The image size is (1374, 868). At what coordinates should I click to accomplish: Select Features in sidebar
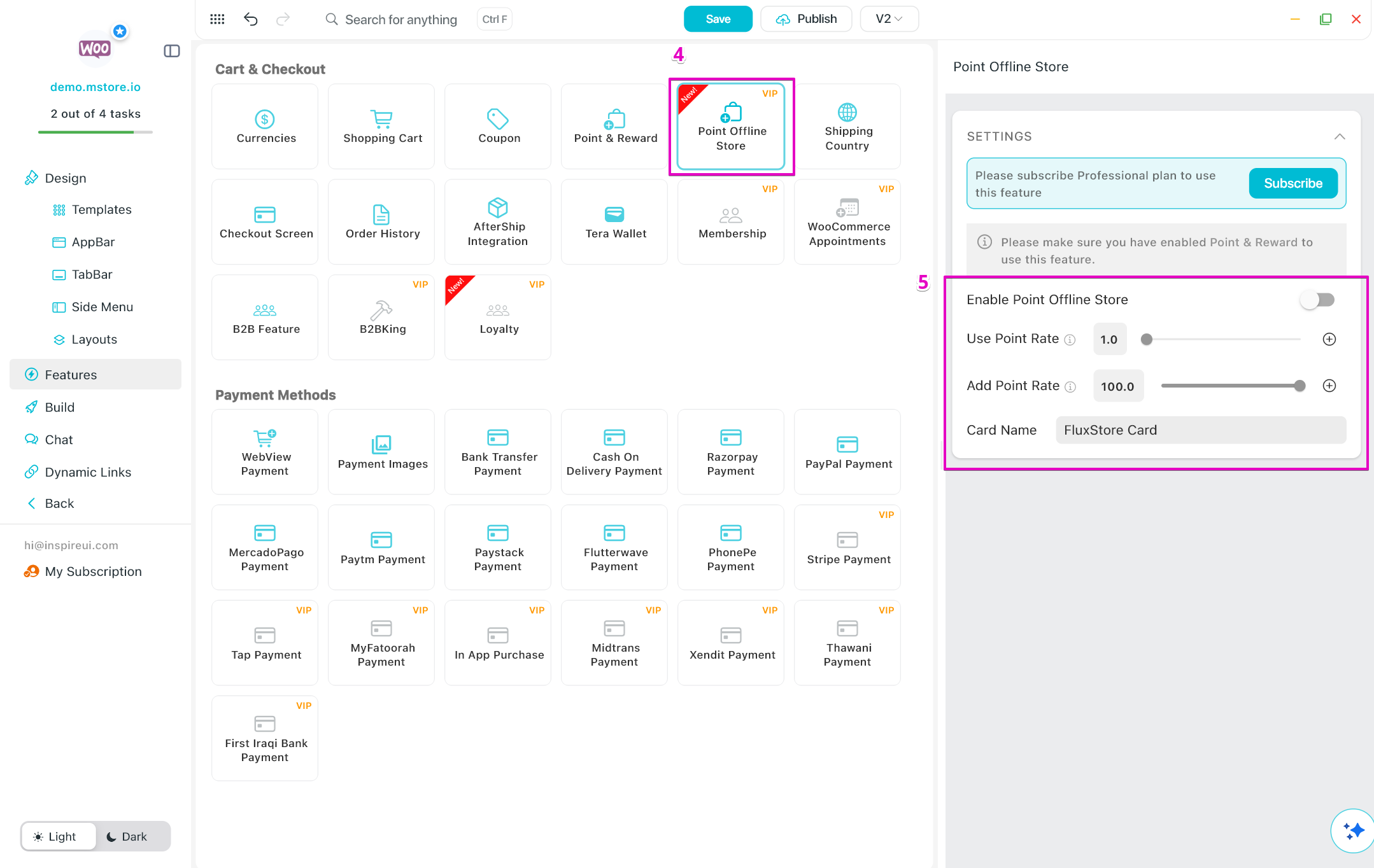[x=96, y=375]
